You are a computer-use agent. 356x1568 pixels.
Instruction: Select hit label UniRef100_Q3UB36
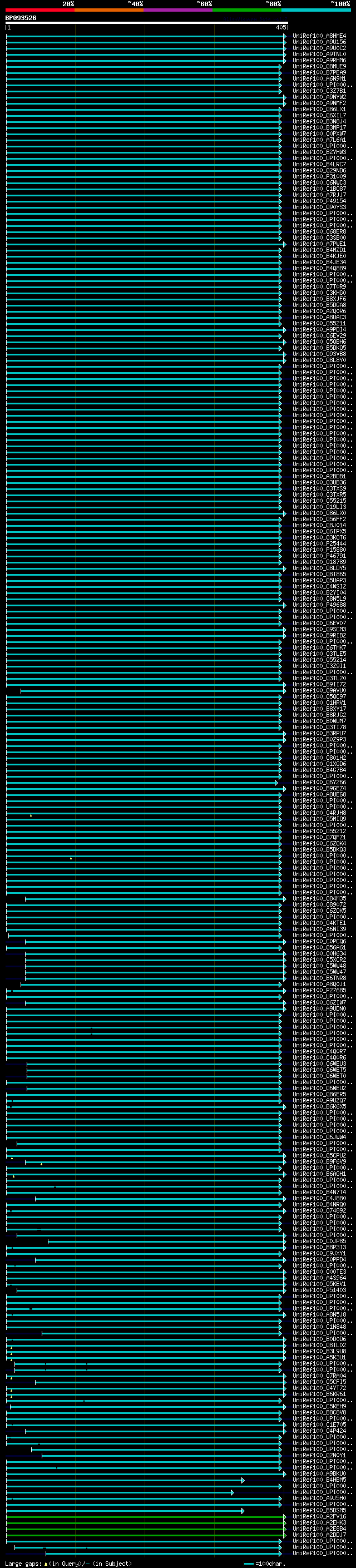point(319,483)
